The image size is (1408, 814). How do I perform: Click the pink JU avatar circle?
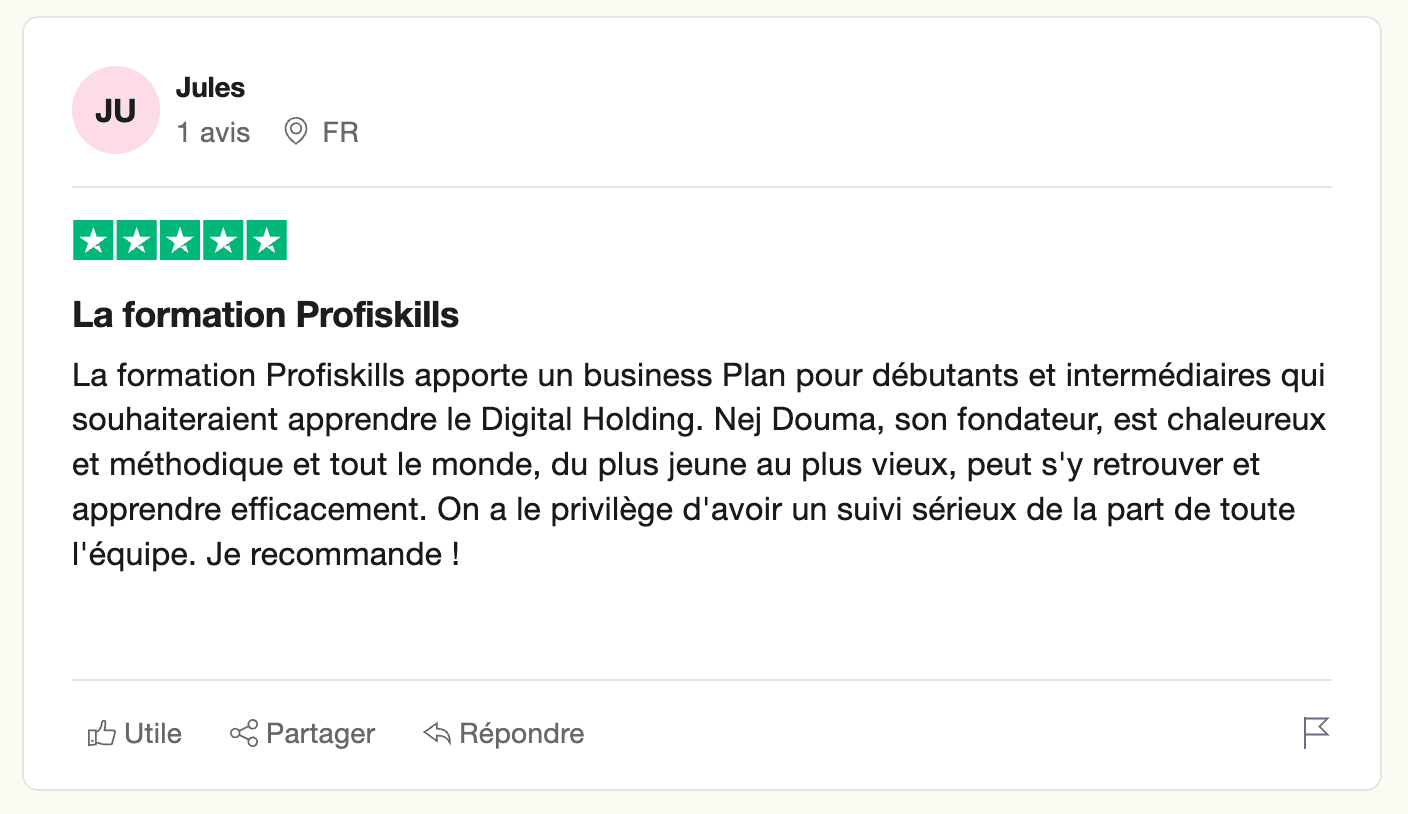click(x=116, y=110)
